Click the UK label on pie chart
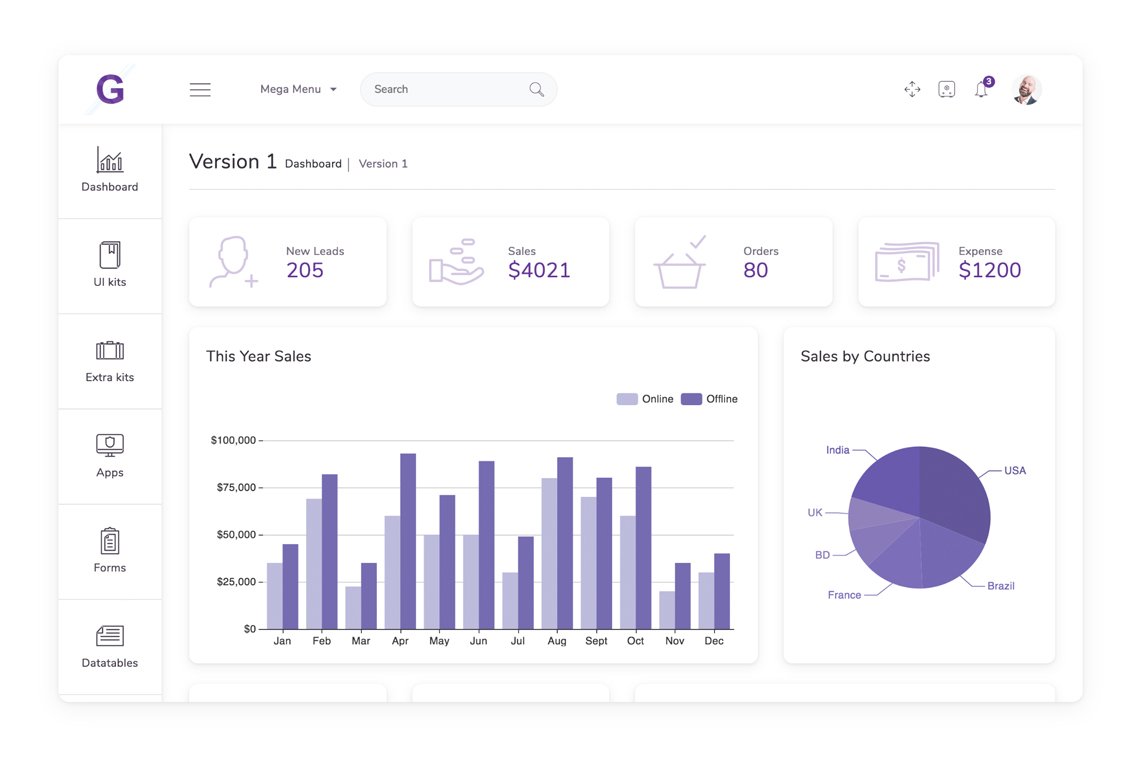Viewport: 1144px width, 758px height. pos(815,513)
